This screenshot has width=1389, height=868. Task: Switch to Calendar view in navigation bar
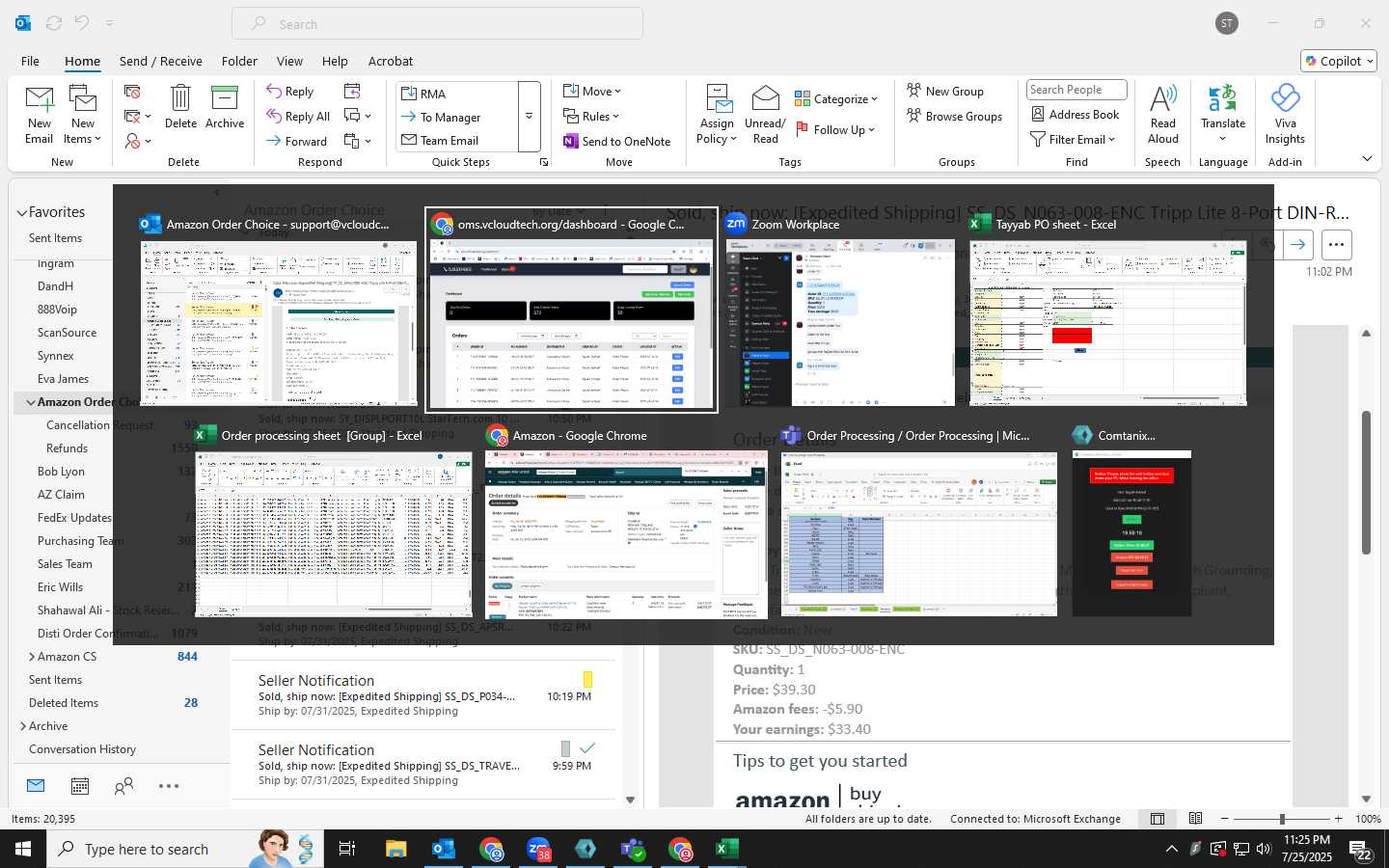coord(80,786)
